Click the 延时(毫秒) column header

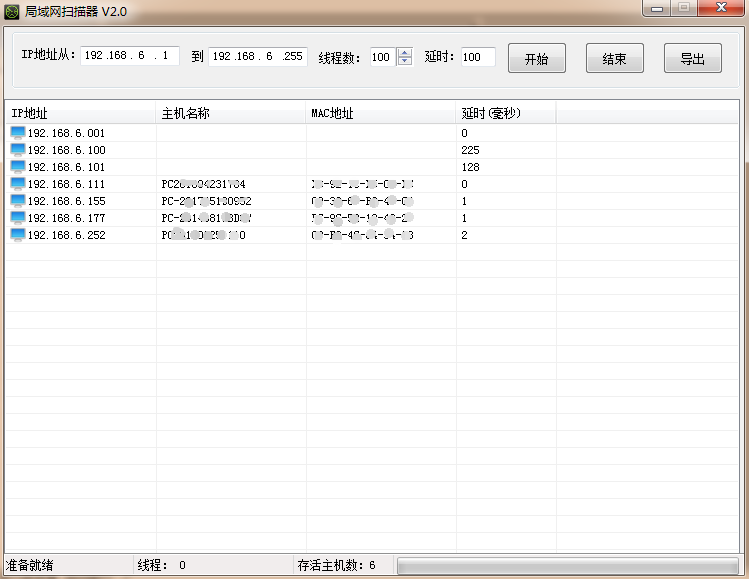[506, 113]
